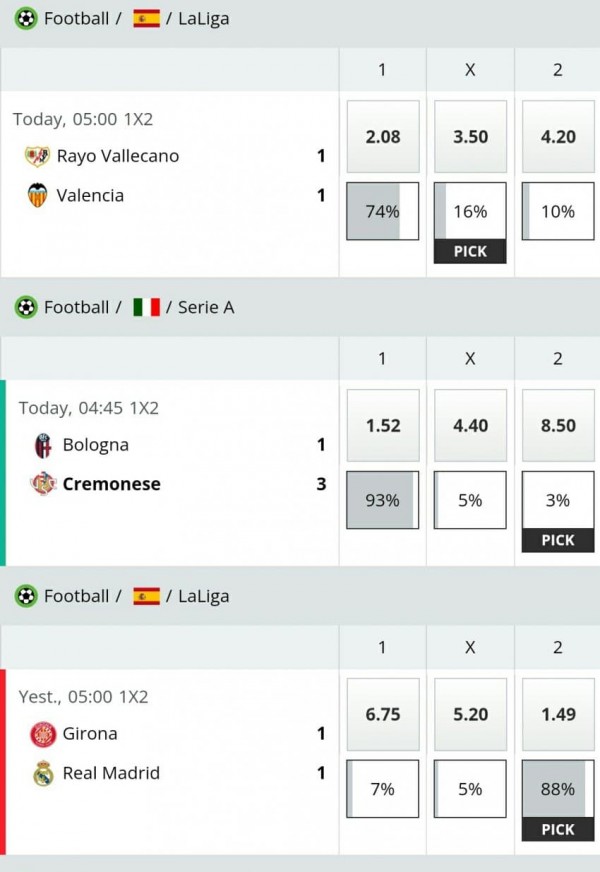Select the 8.50 away win odds
The image size is (600, 872).
tap(558, 426)
